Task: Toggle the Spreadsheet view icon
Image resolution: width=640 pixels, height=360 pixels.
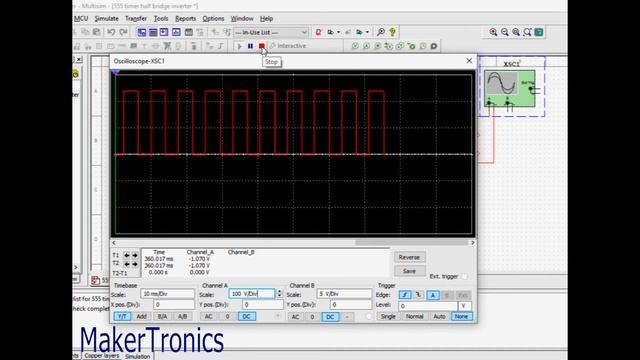Action: click(153, 32)
